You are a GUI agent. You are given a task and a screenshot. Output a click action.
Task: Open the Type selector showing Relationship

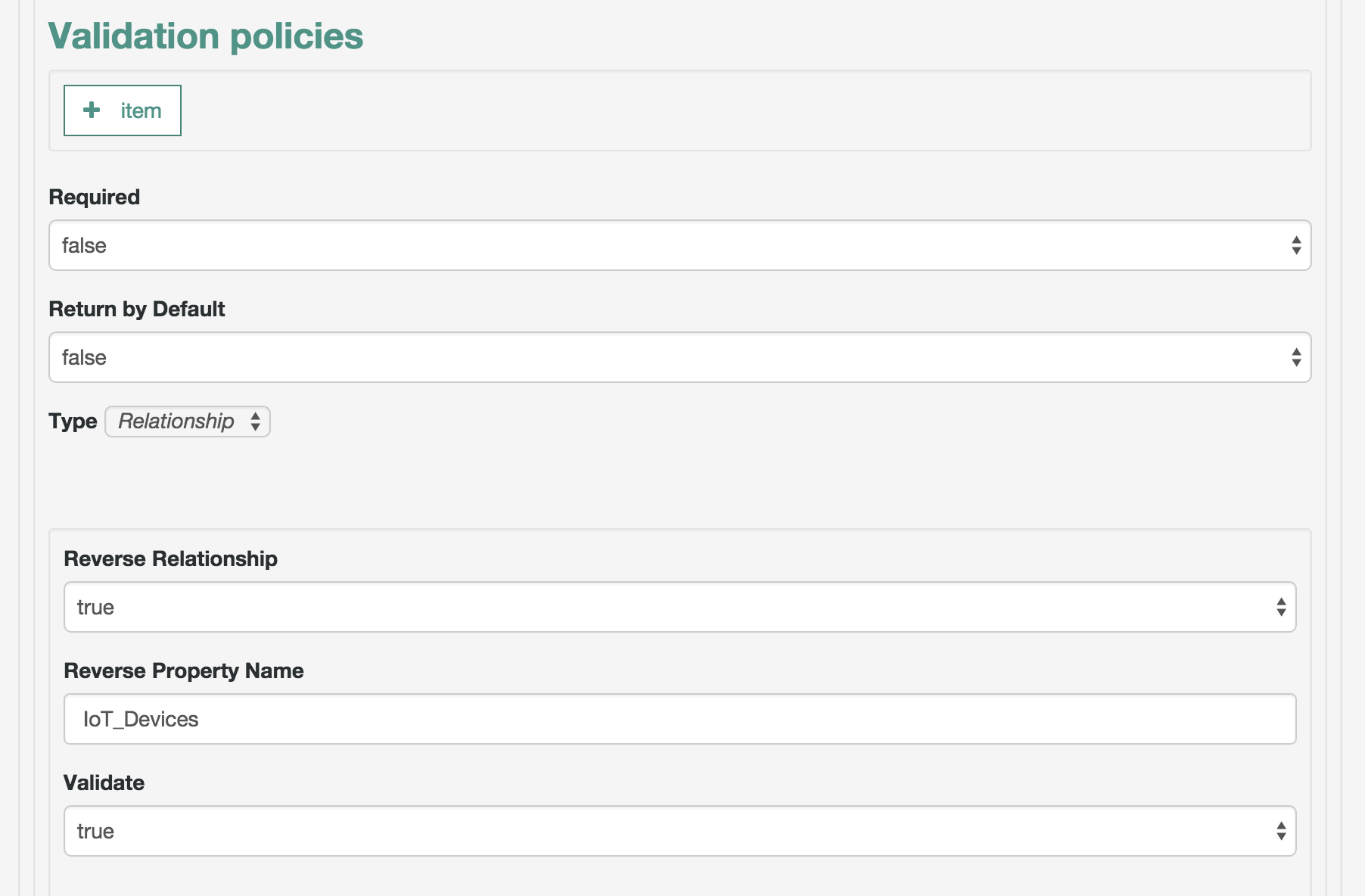point(188,422)
